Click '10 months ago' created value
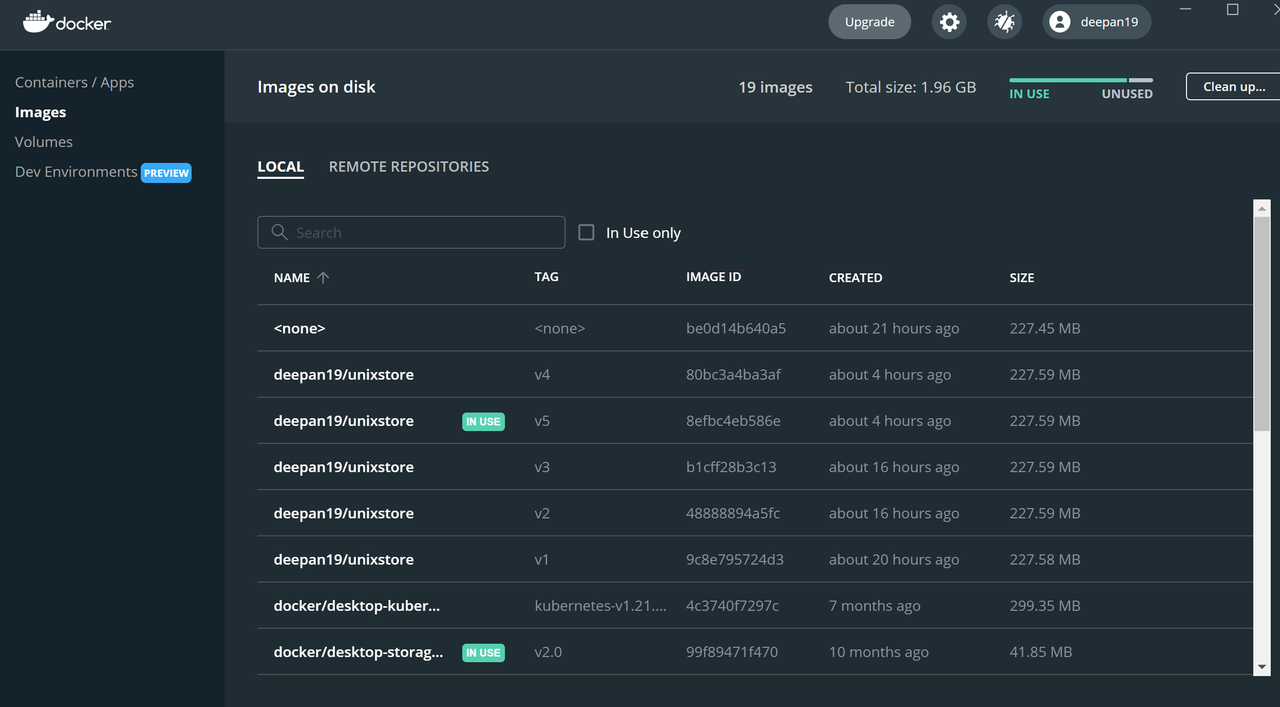 (879, 652)
